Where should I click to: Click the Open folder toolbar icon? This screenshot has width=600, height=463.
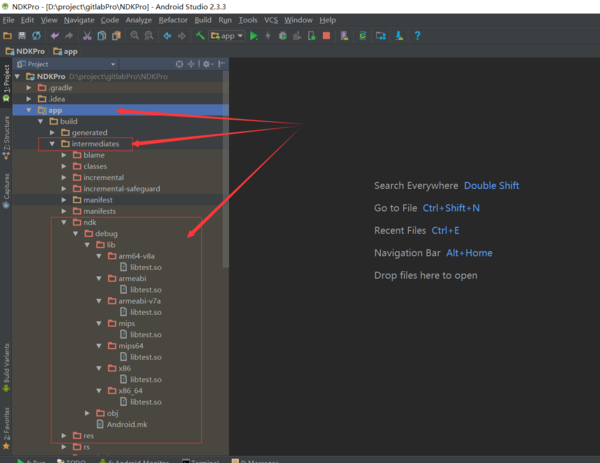(x=7, y=36)
